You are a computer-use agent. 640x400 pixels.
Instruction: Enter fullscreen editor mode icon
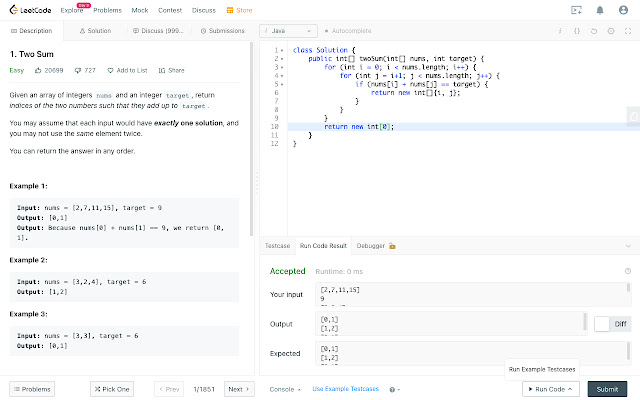pos(628,31)
